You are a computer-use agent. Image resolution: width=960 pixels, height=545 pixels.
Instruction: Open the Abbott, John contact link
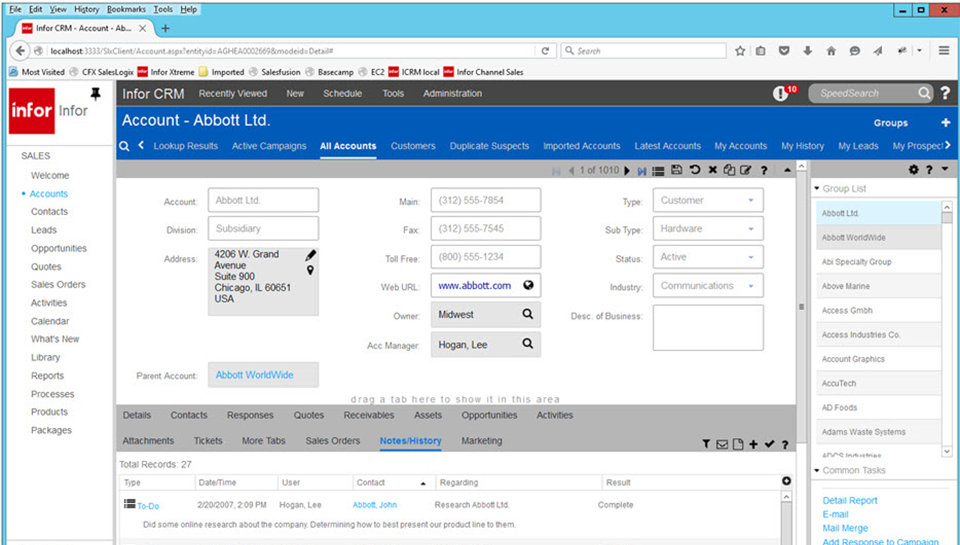[x=375, y=505]
